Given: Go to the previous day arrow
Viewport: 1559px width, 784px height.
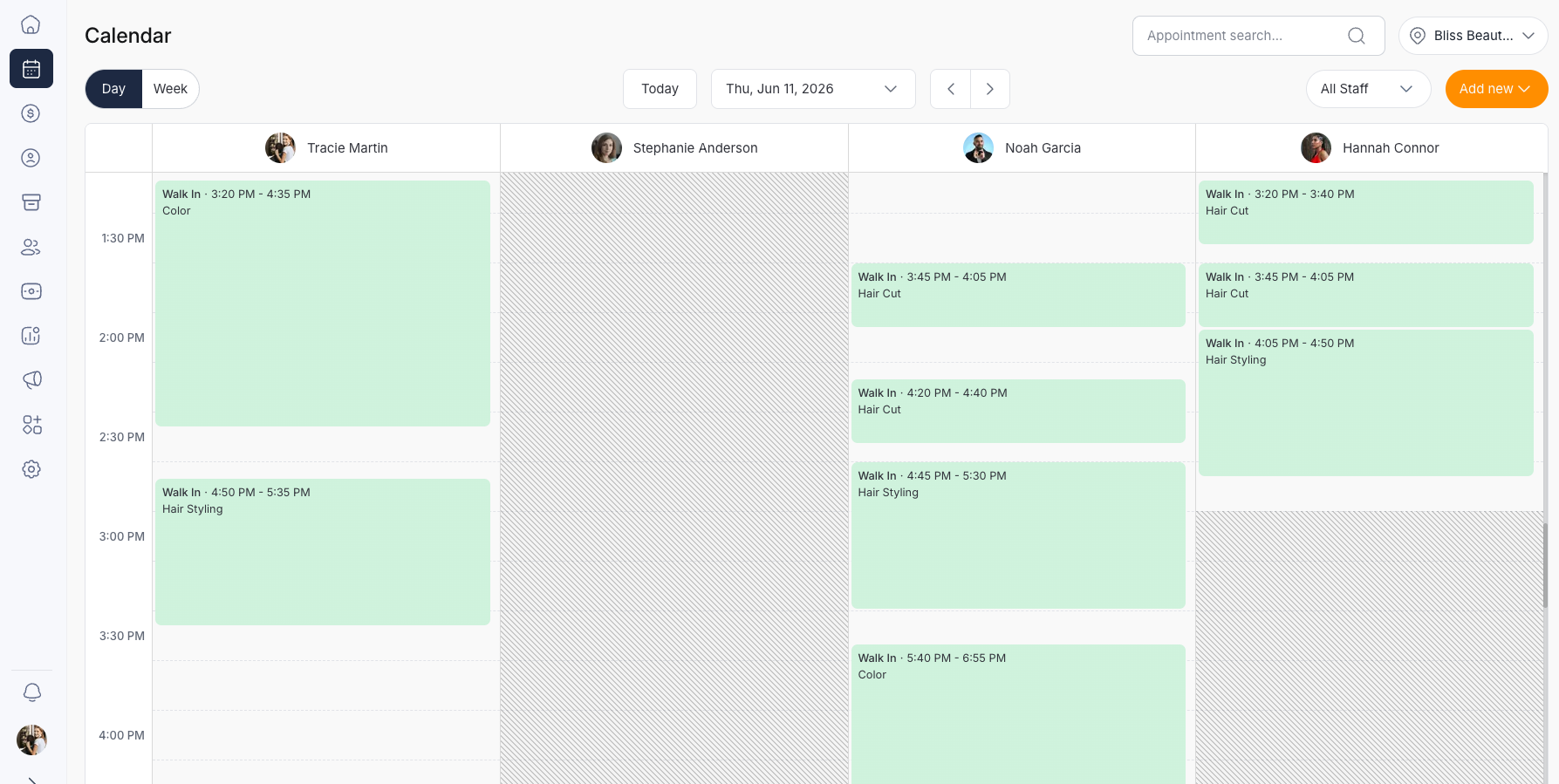Looking at the screenshot, I should point(951,89).
